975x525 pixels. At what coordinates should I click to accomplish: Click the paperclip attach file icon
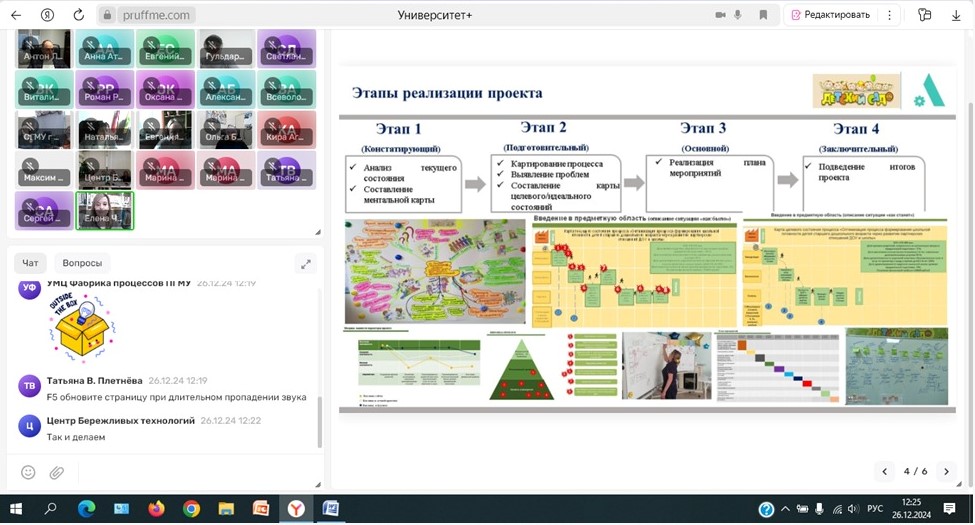point(57,472)
